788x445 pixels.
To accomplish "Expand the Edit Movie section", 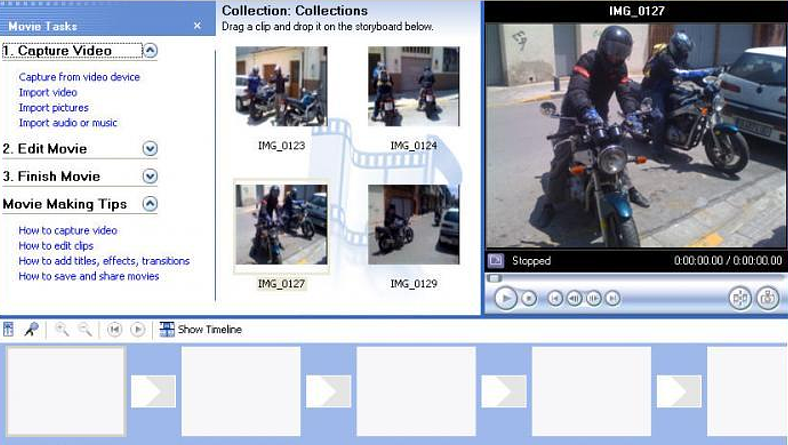I will tap(150, 149).
